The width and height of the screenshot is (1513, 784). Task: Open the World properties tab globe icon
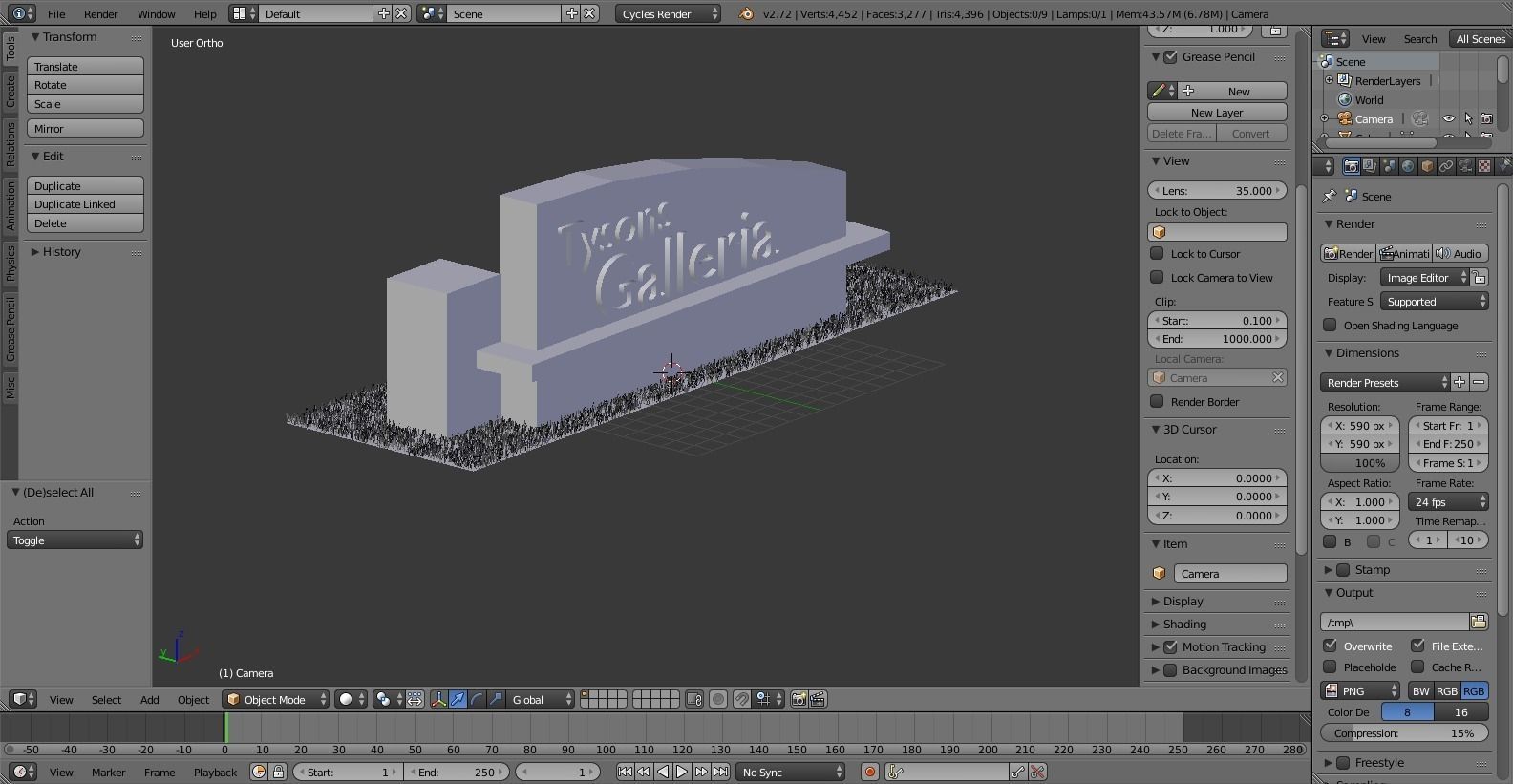coord(1408,166)
